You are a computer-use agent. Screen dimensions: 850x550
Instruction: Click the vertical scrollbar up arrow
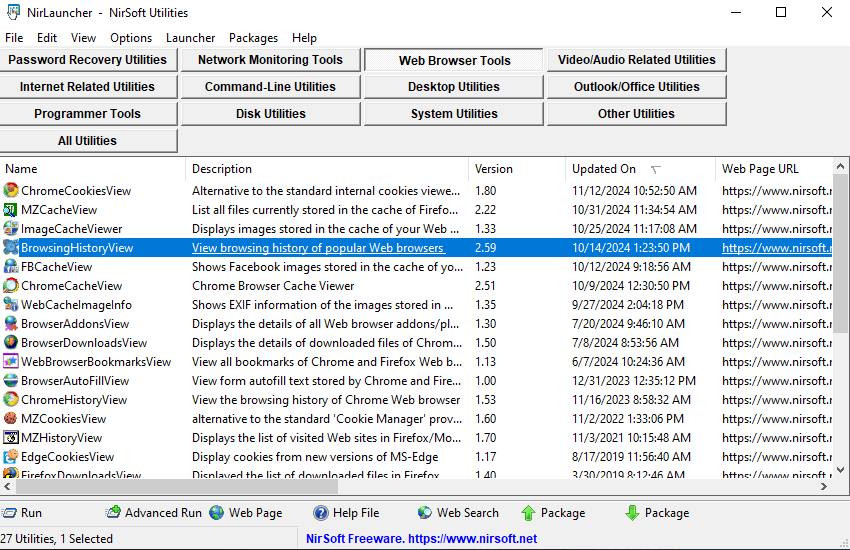point(840,166)
